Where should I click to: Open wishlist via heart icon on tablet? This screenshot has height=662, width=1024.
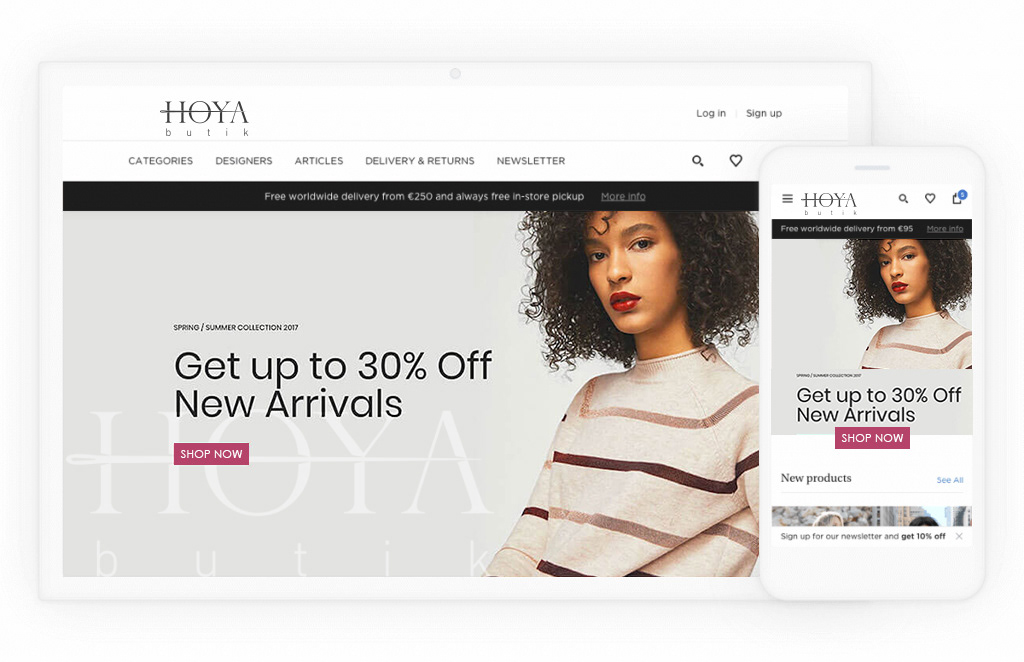tap(736, 161)
